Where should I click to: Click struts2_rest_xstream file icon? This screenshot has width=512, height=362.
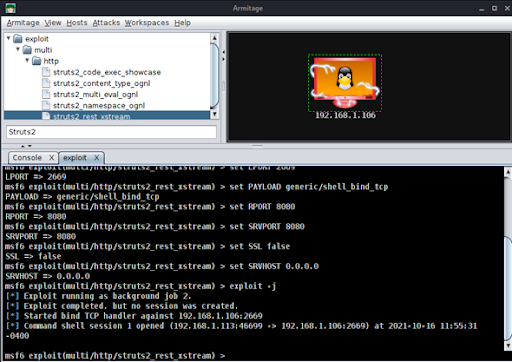click(46, 116)
